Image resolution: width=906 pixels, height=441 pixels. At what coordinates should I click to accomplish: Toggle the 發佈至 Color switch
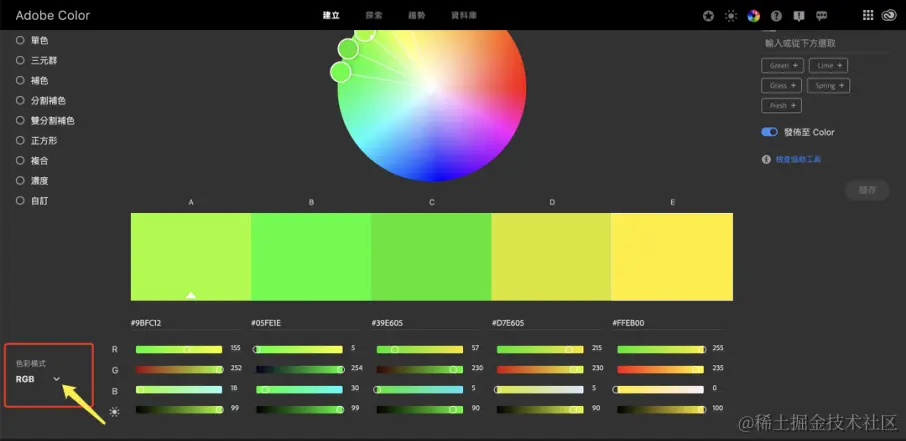coord(770,132)
